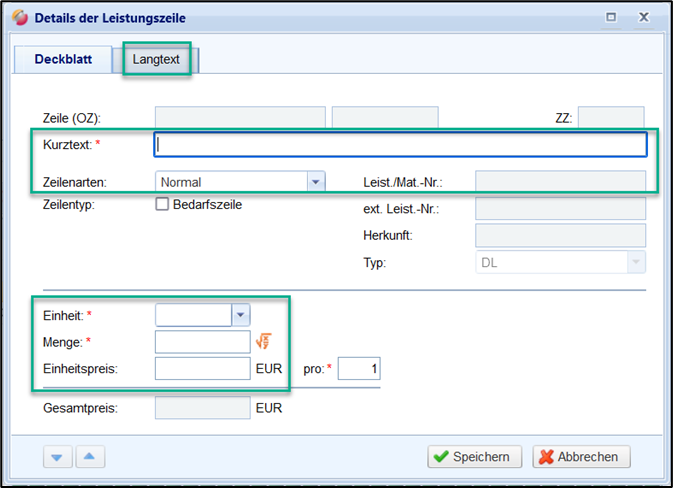The height and width of the screenshot is (488, 673).
Task: Click the Einheitspreis input field
Action: (x=202, y=369)
